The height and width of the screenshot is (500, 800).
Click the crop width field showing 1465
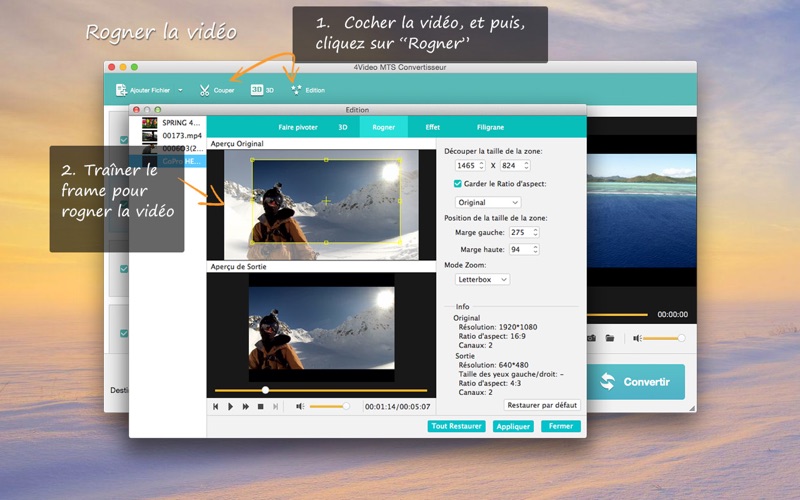(x=466, y=165)
